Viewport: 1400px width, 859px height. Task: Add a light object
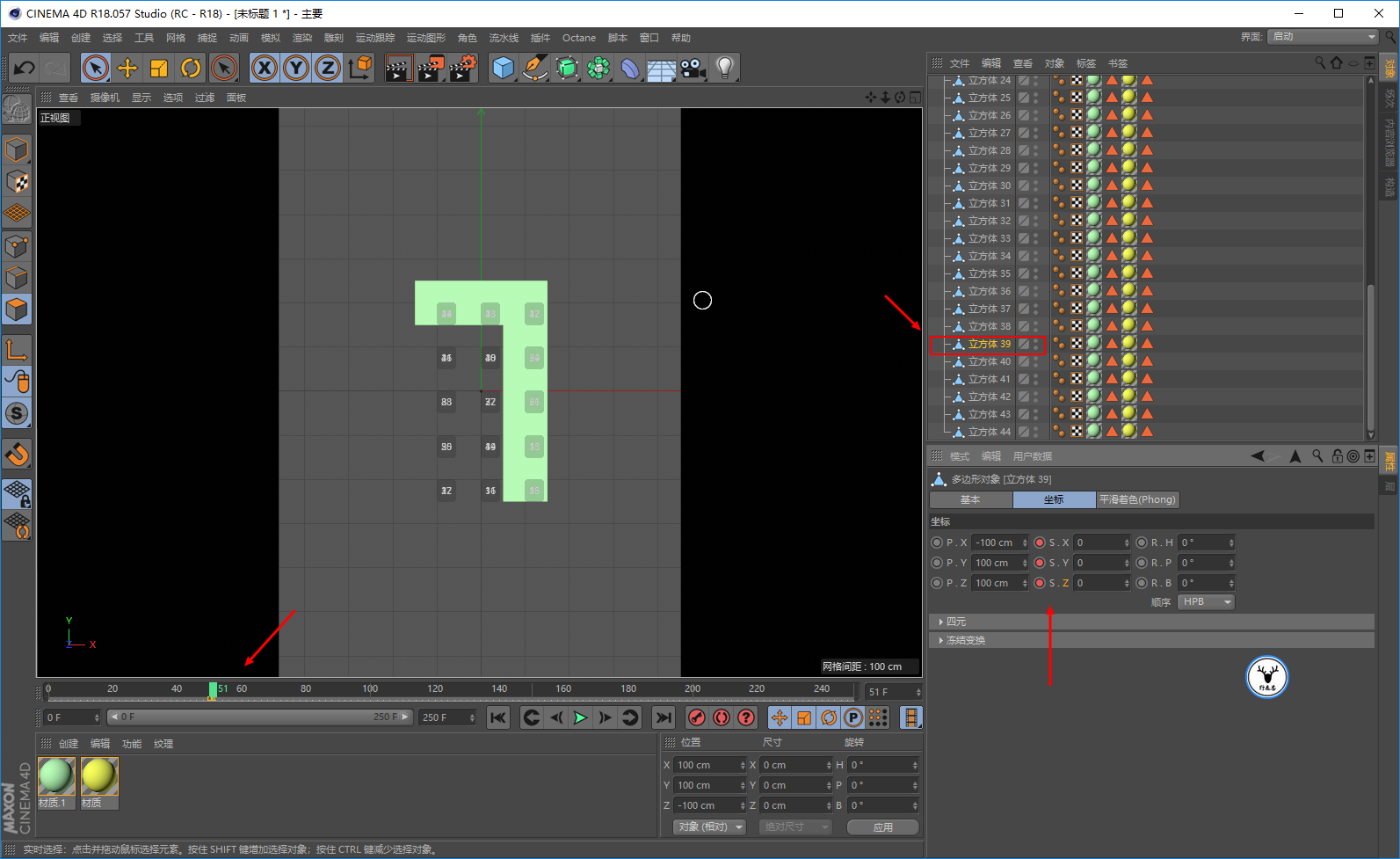pos(724,68)
